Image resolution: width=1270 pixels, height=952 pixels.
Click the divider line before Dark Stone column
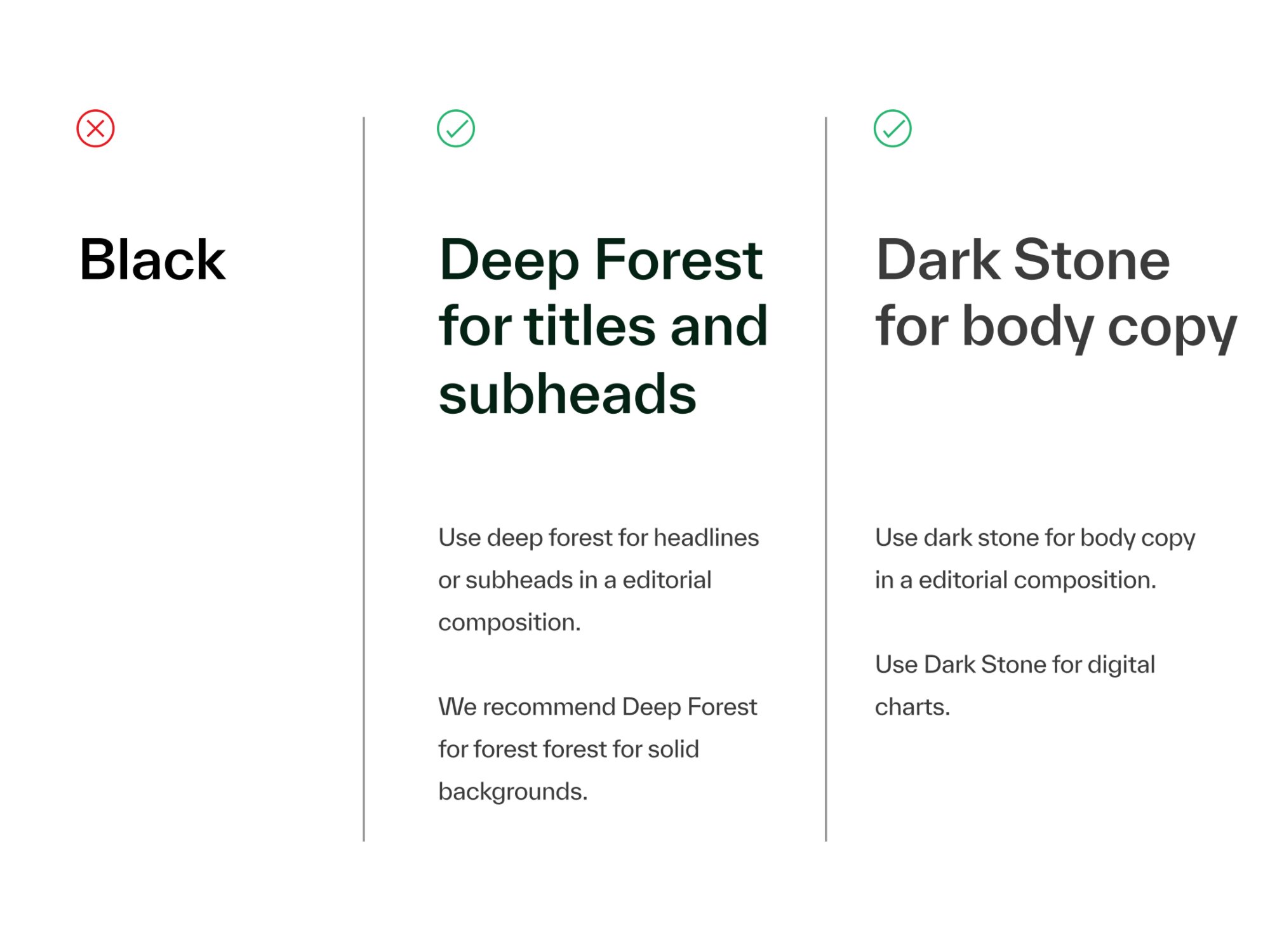[x=826, y=479]
